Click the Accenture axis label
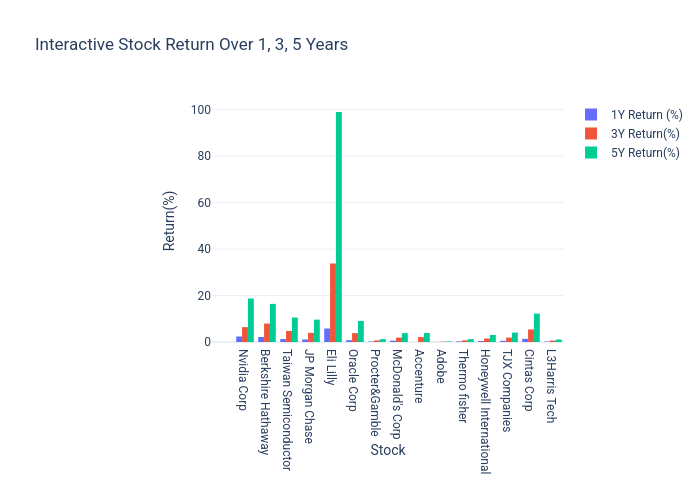Image resolution: width=700 pixels, height=500 pixels. point(418,376)
